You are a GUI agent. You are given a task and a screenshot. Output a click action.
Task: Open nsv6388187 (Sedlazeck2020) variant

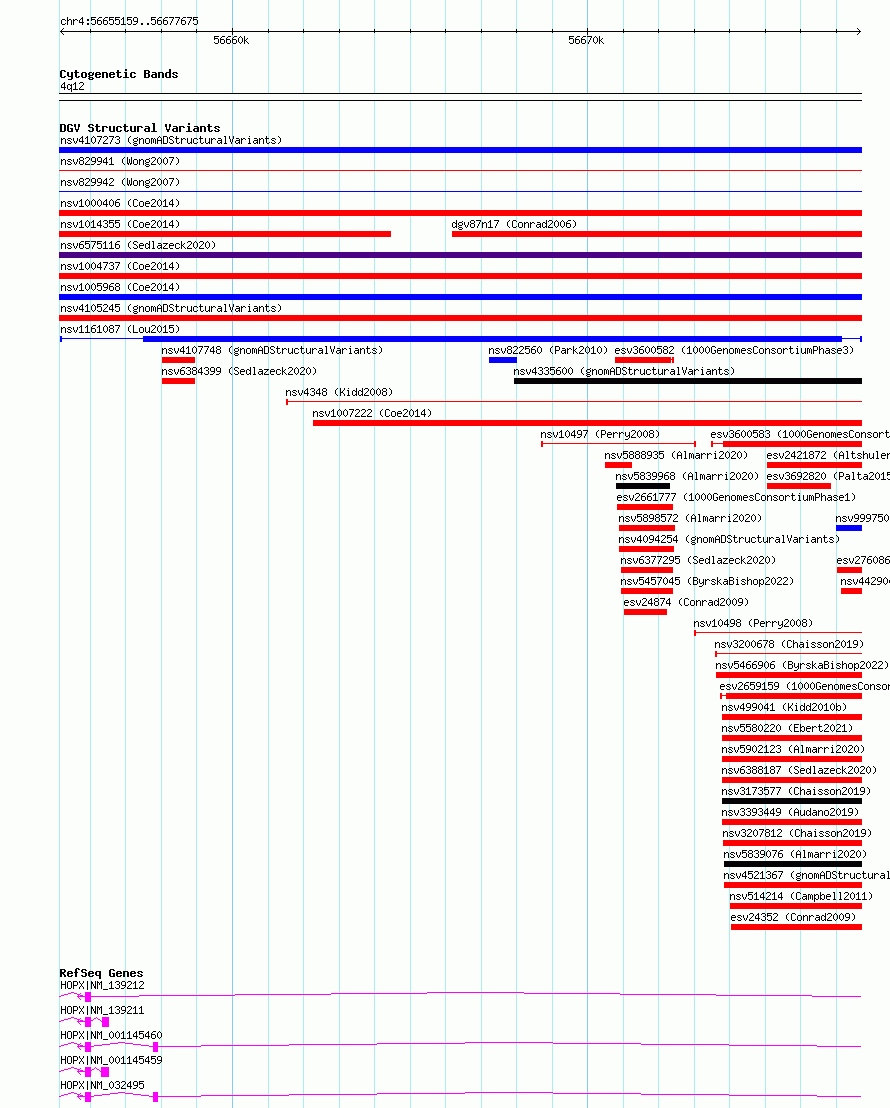point(800,771)
